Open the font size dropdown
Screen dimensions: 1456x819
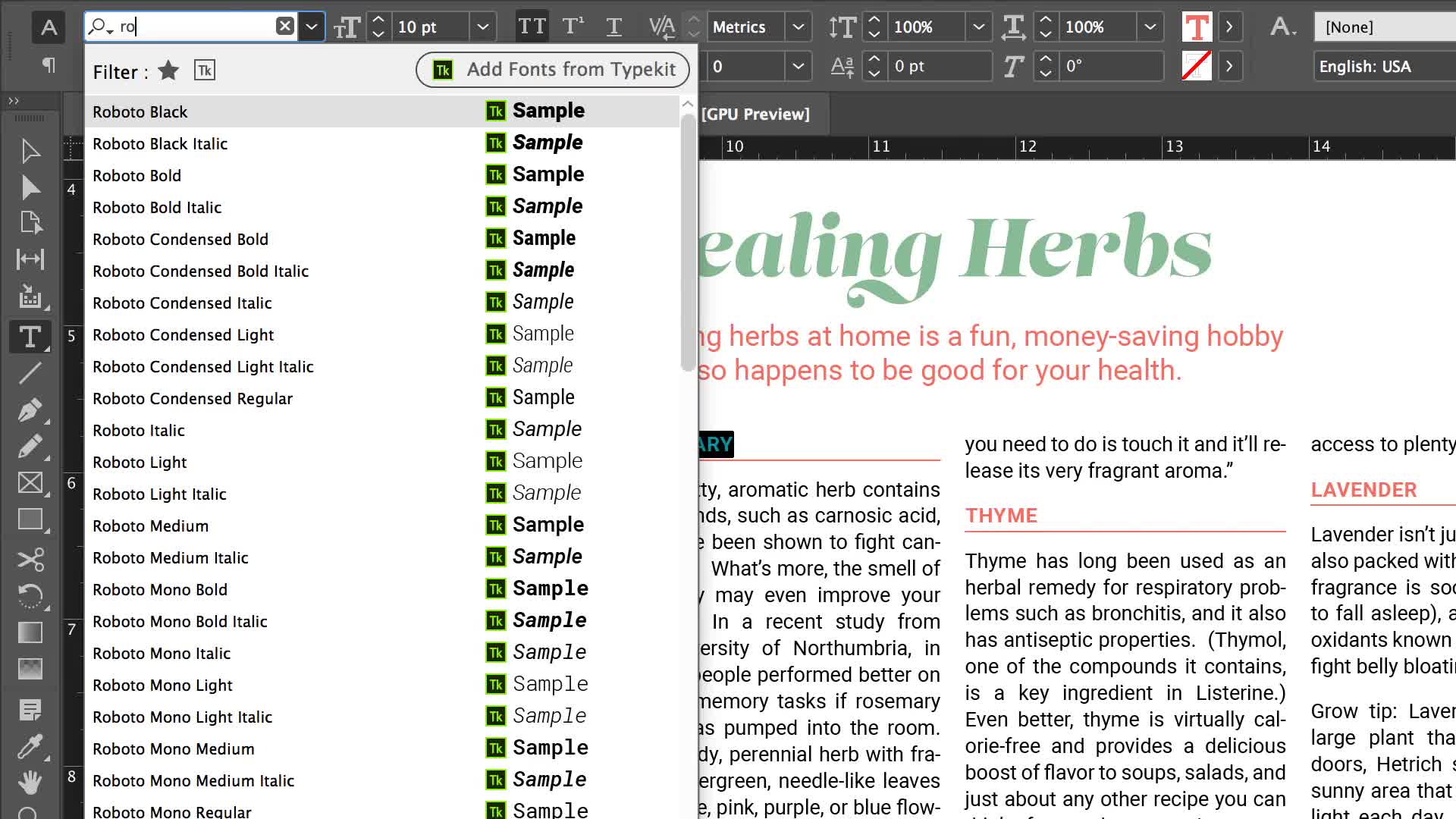pos(483,27)
